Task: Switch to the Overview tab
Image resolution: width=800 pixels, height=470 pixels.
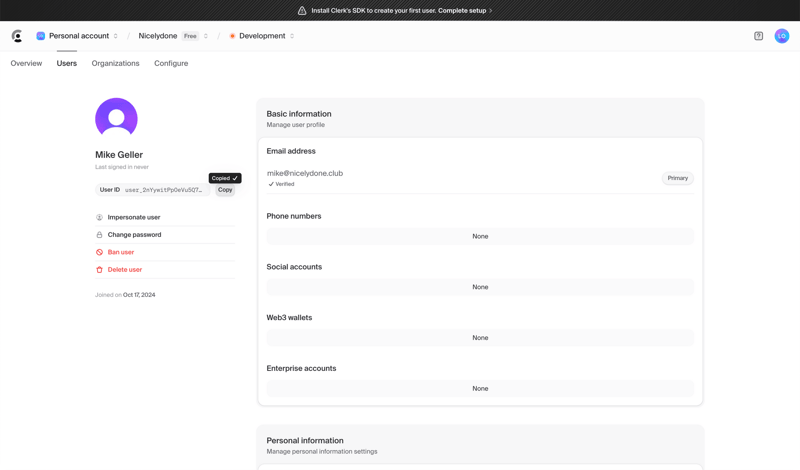Action: (x=26, y=63)
